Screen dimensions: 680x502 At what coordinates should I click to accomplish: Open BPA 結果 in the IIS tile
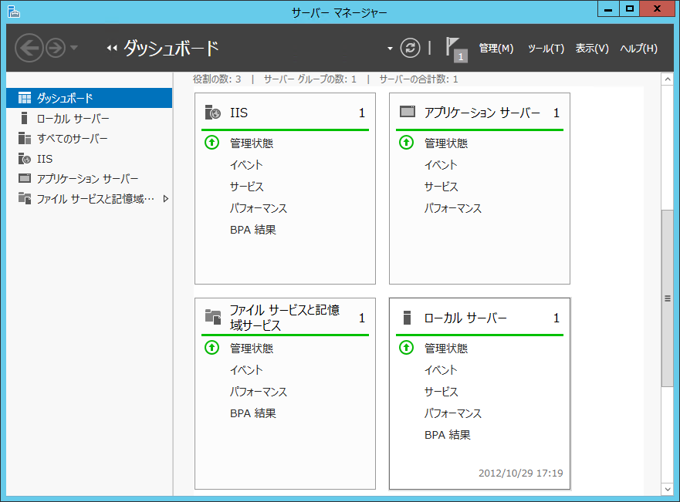253,230
